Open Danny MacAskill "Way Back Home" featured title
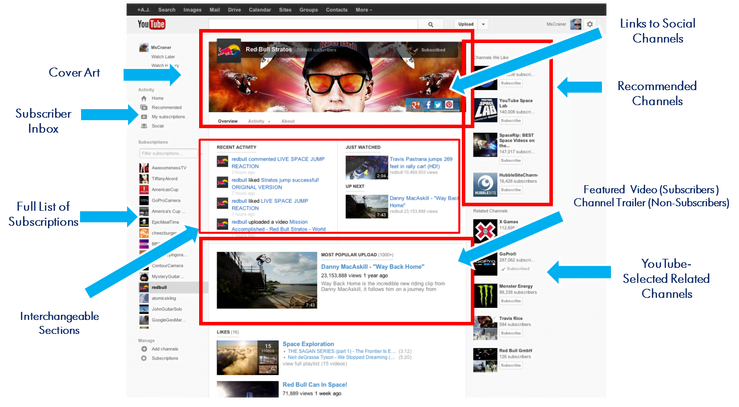The height and width of the screenshot is (407, 739). (372, 267)
